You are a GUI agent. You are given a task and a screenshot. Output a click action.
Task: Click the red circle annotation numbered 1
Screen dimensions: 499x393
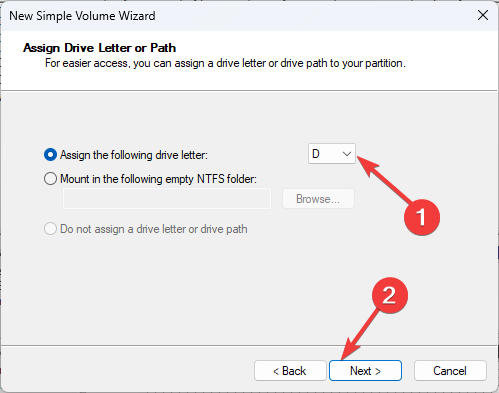(x=422, y=217)
